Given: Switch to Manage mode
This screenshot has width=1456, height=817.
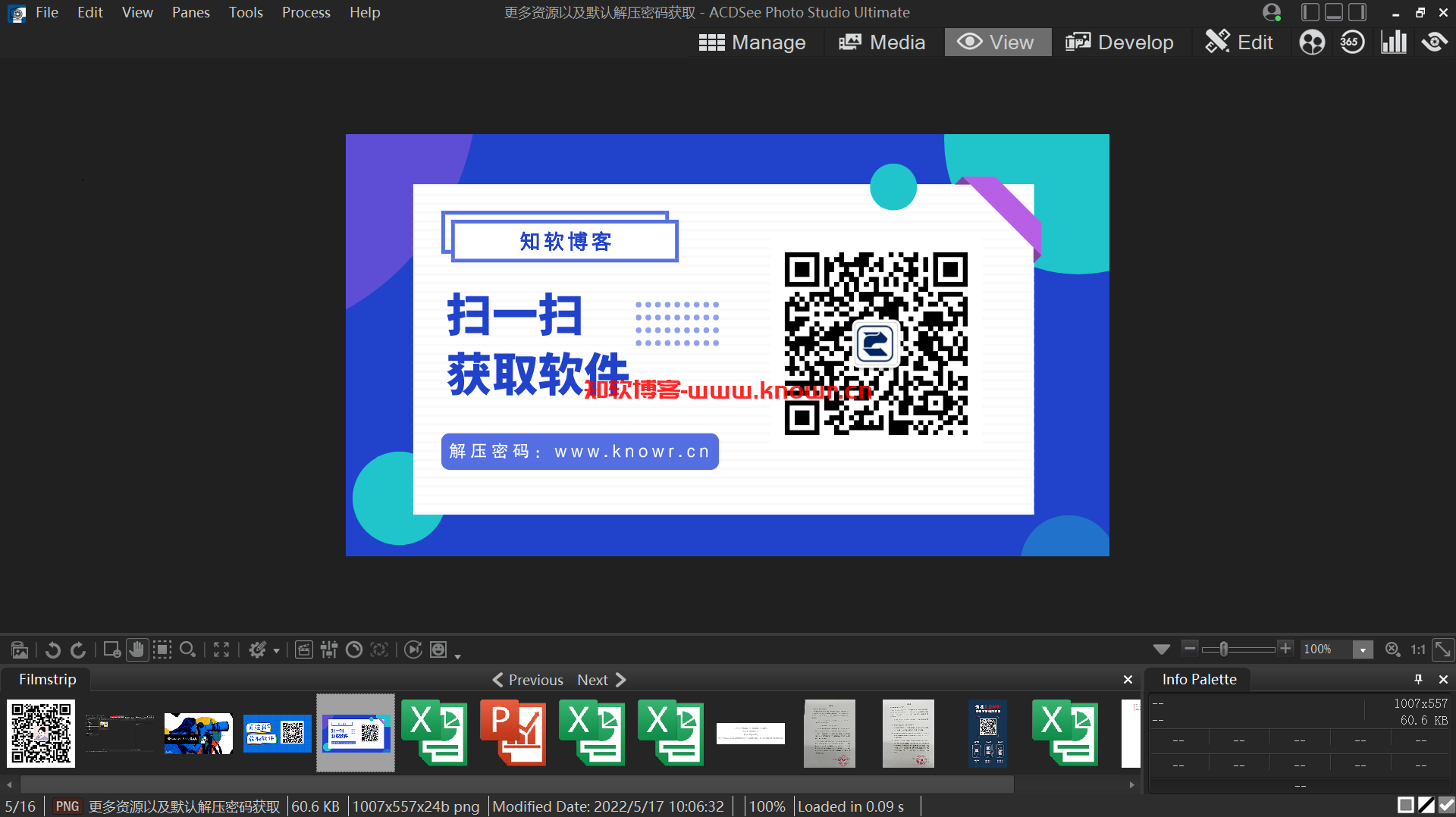Looking at the screenshot, I should tap(752, 42).
